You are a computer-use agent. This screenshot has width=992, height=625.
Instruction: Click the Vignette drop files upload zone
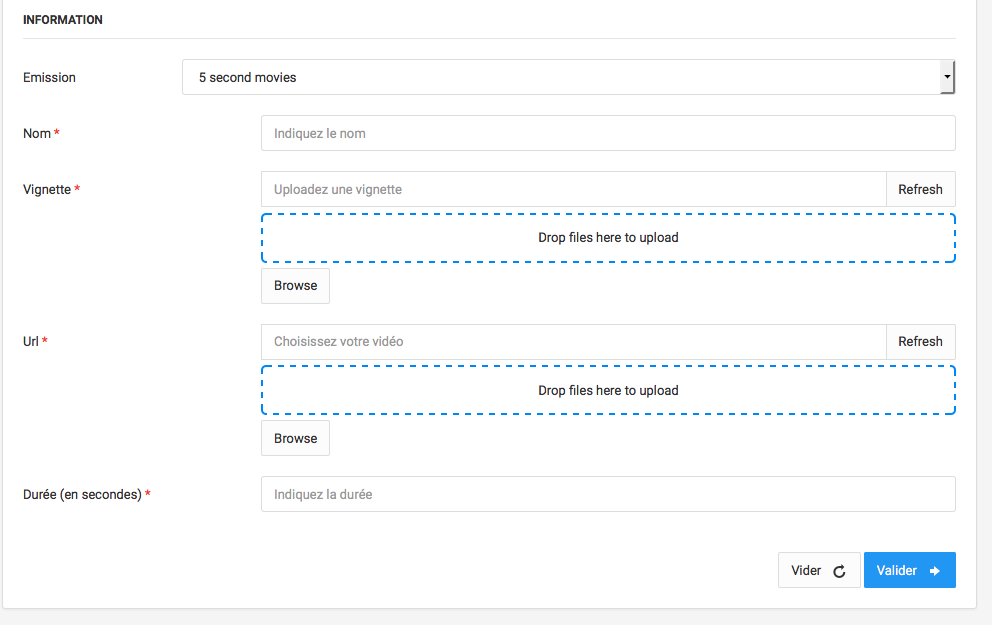point(608,238)
